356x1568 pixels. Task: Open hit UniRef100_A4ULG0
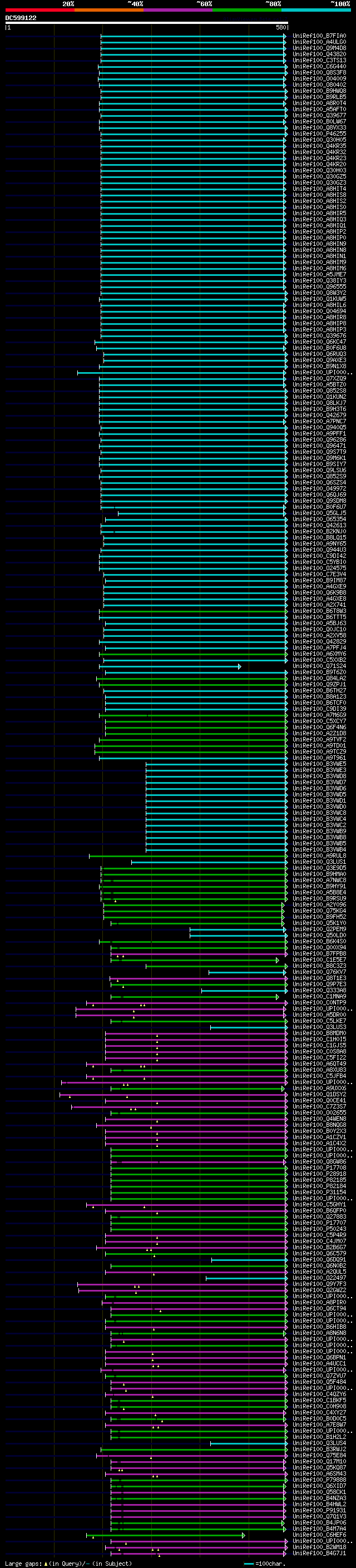(x=319, y=42)
